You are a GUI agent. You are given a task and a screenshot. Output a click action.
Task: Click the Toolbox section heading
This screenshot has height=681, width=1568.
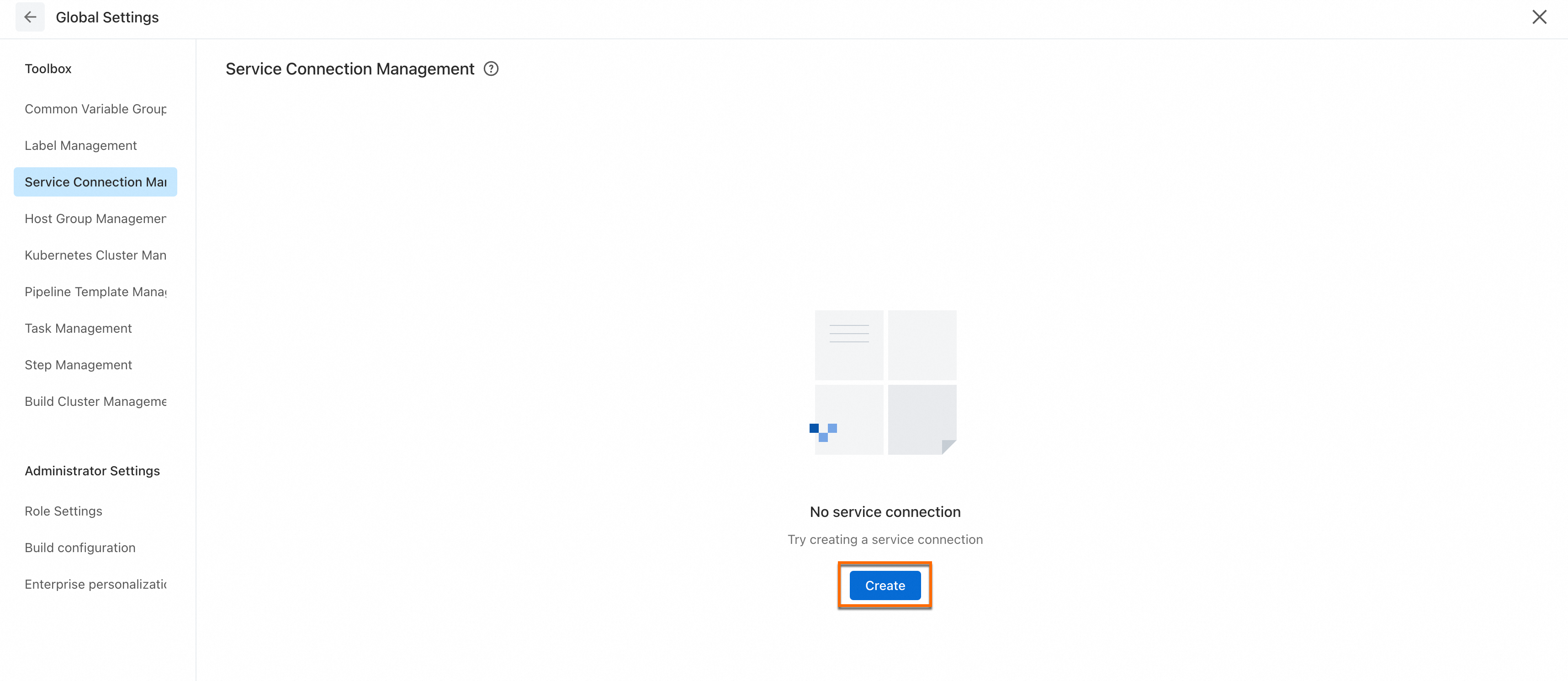(x=48, y=69)
